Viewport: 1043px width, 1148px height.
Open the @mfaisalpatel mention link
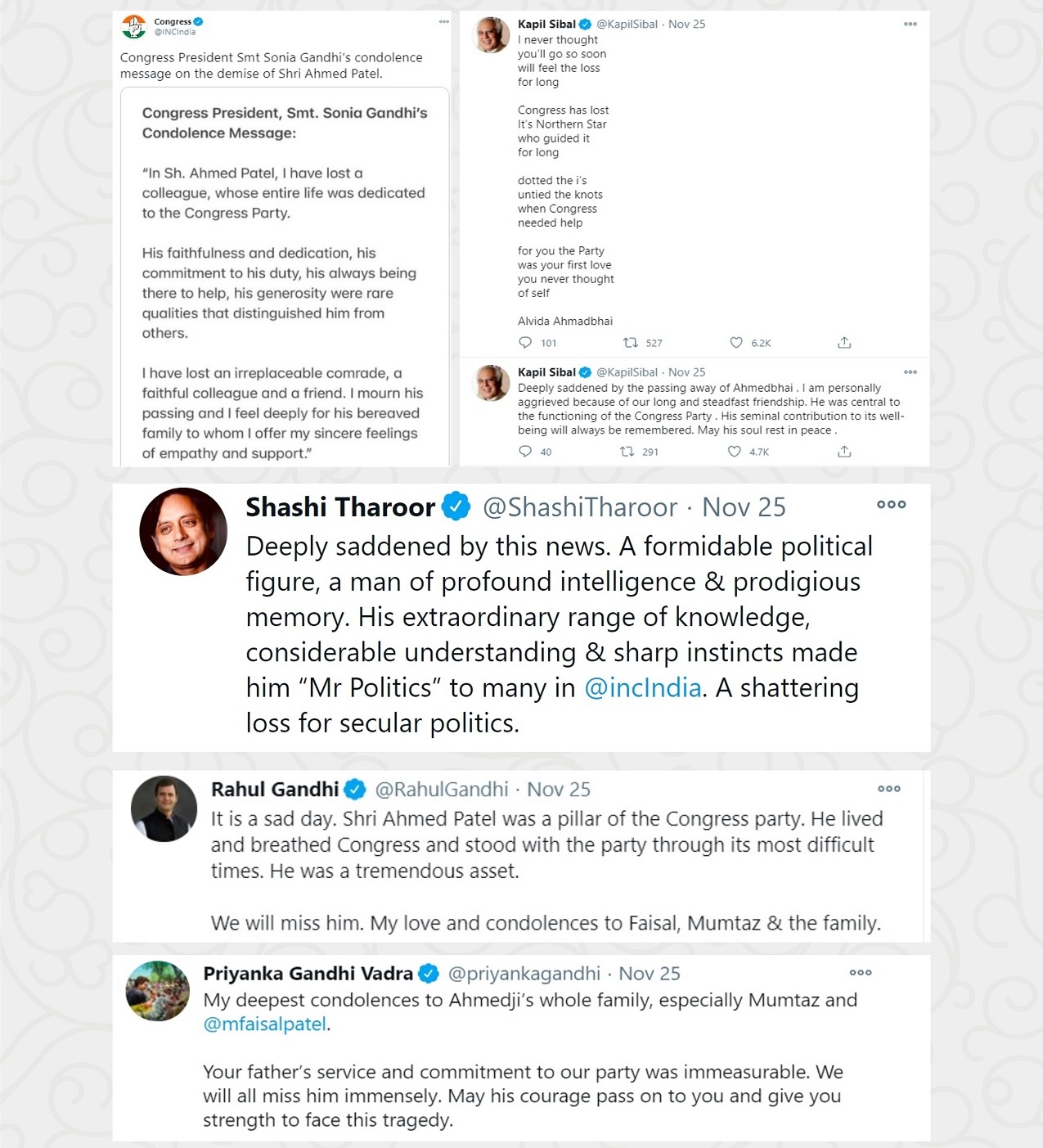click(x=265, y=1024)
